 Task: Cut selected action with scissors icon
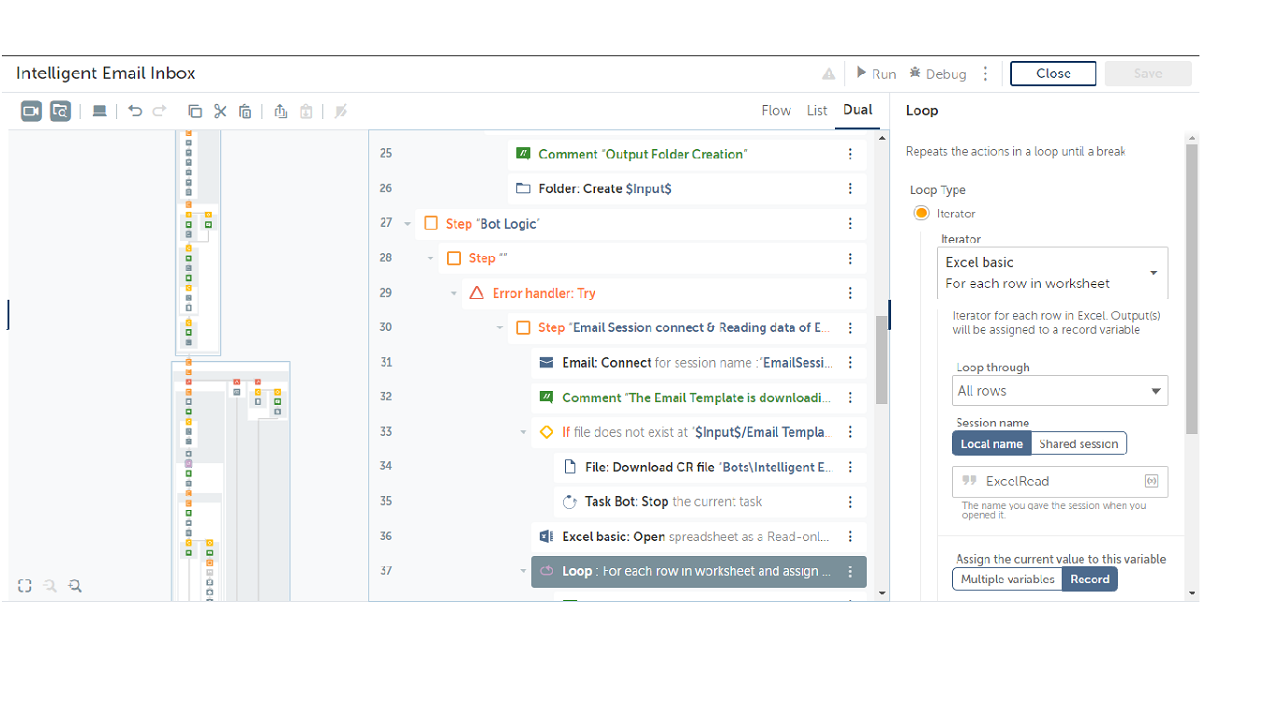220,111
